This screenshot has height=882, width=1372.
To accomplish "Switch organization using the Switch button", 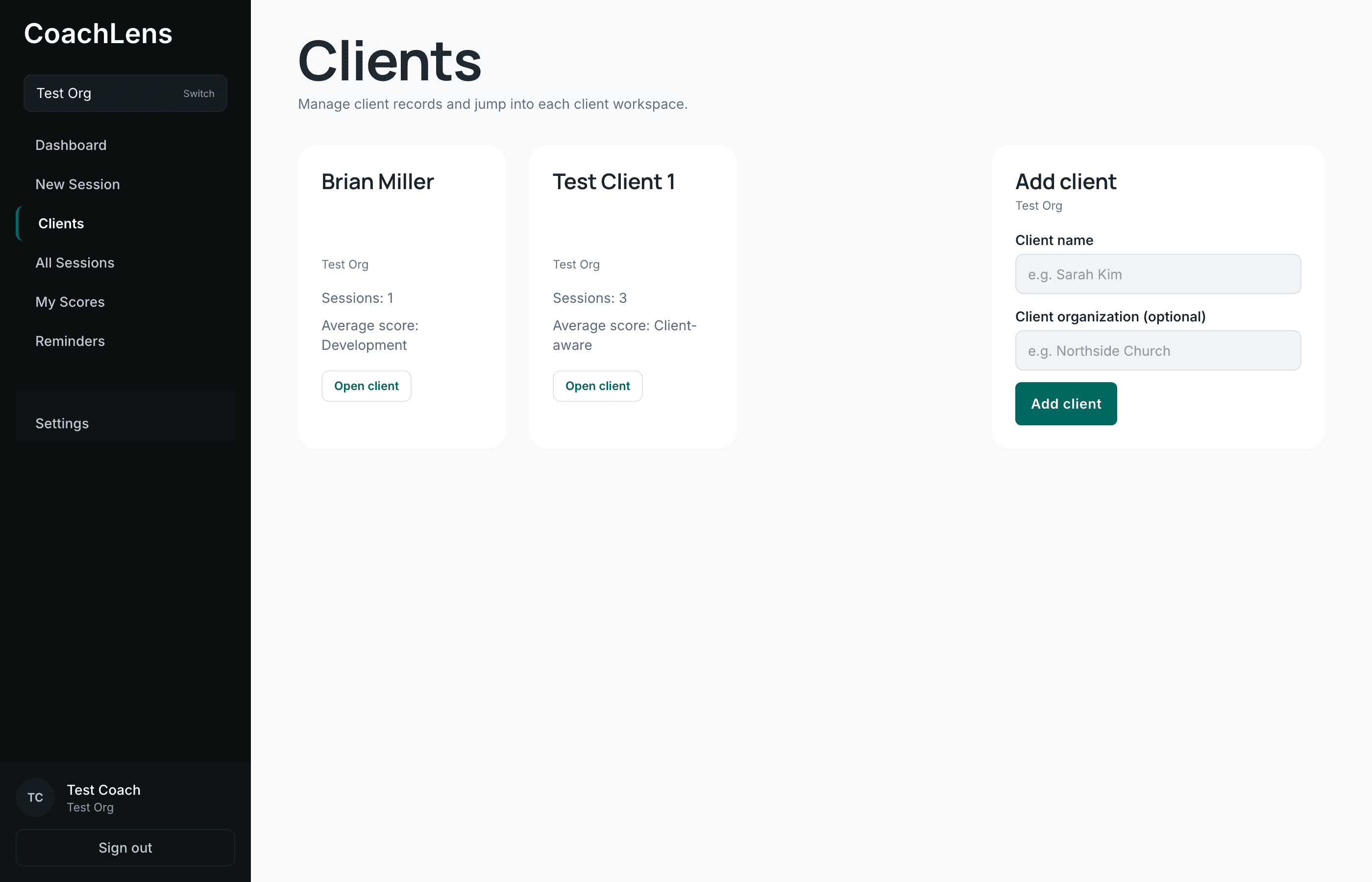I will [199, 94].
